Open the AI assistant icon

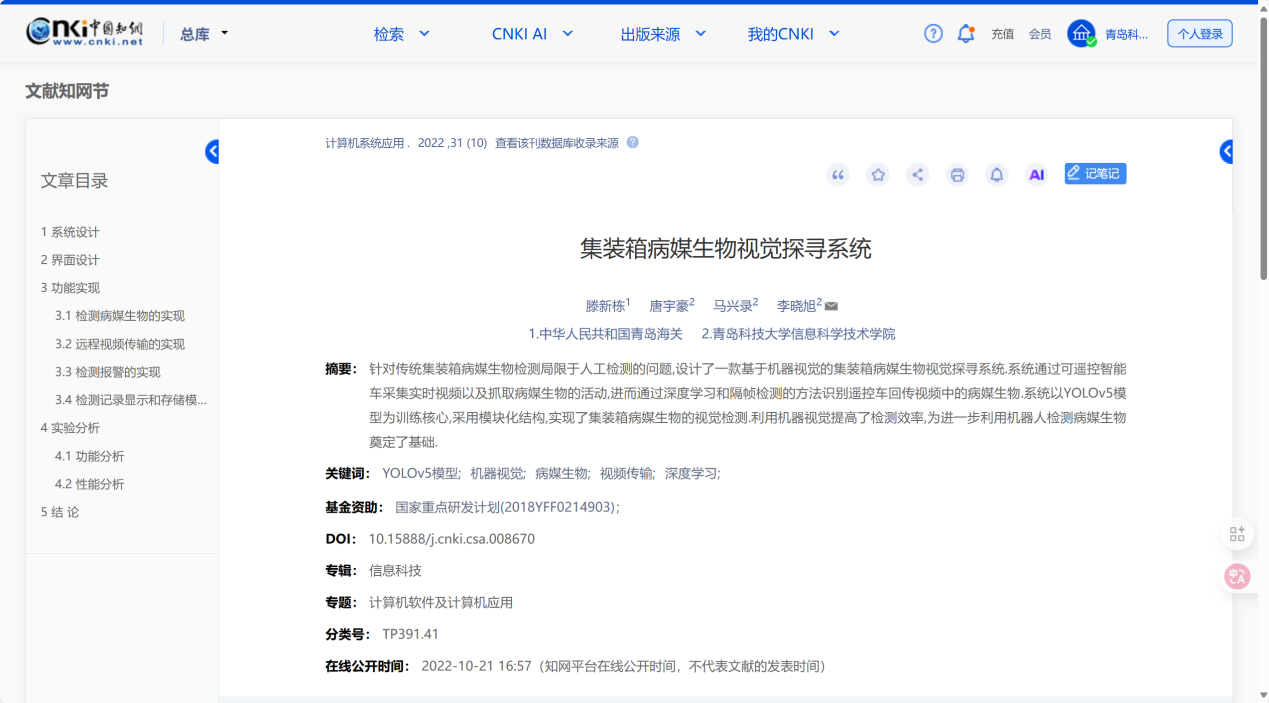[1037, 175]
